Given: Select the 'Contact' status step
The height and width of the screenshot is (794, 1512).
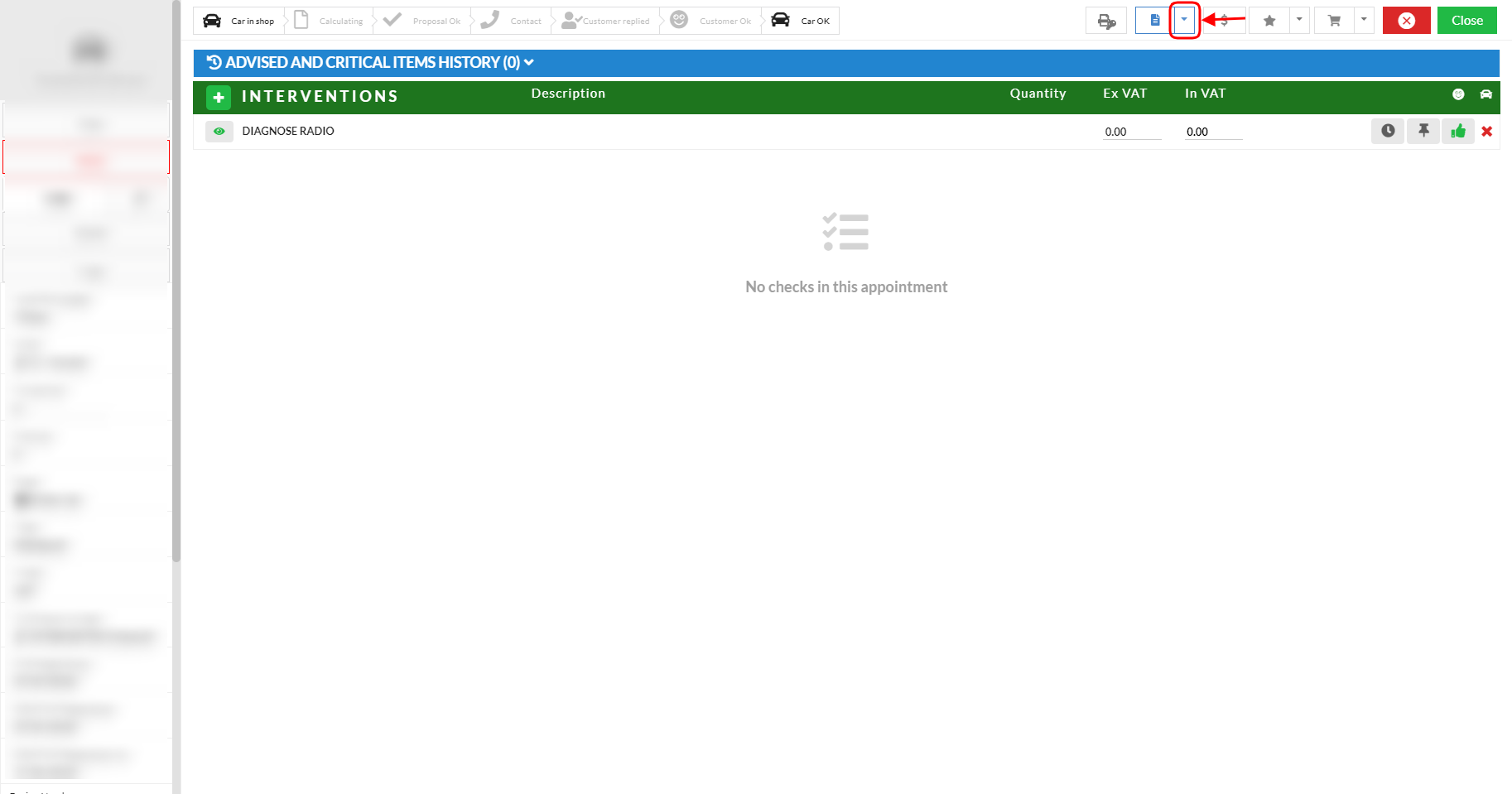Looking at the screenshot, I should pyautogui.click(x=512, y=21).
